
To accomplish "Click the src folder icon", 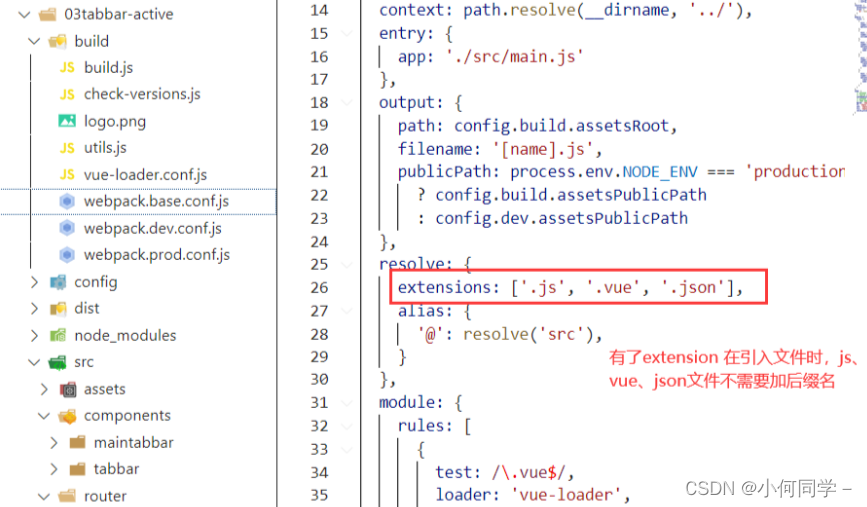I will tap(57, 363).
